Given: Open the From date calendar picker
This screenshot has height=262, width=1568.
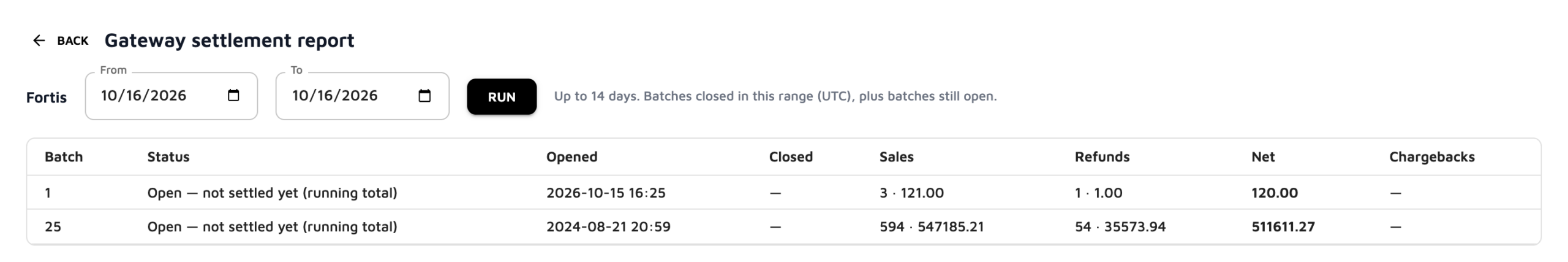Looking at the screenshot, I should [233, 95].
